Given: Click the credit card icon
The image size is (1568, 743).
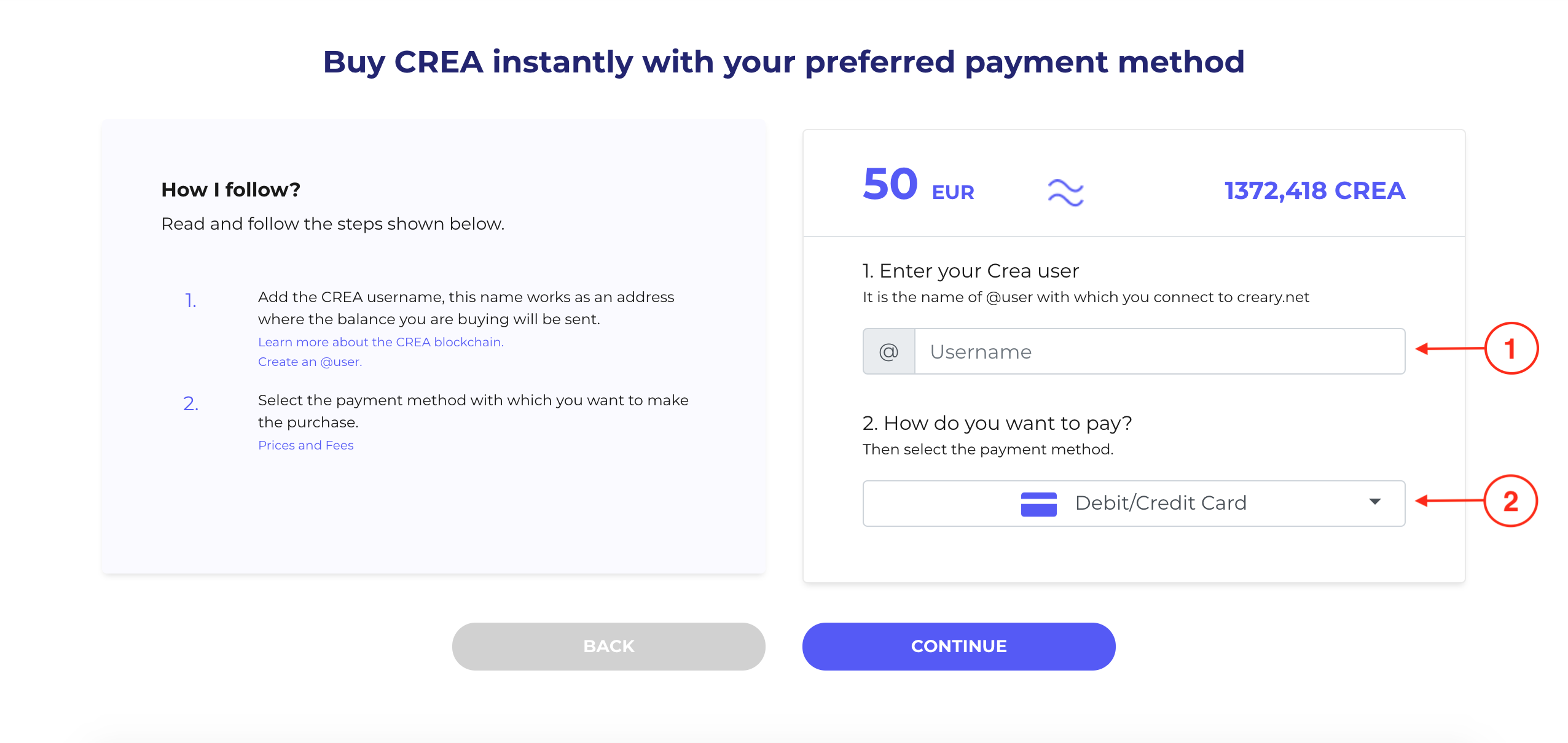Looking at the screenshot, I should pos(1038,504).
